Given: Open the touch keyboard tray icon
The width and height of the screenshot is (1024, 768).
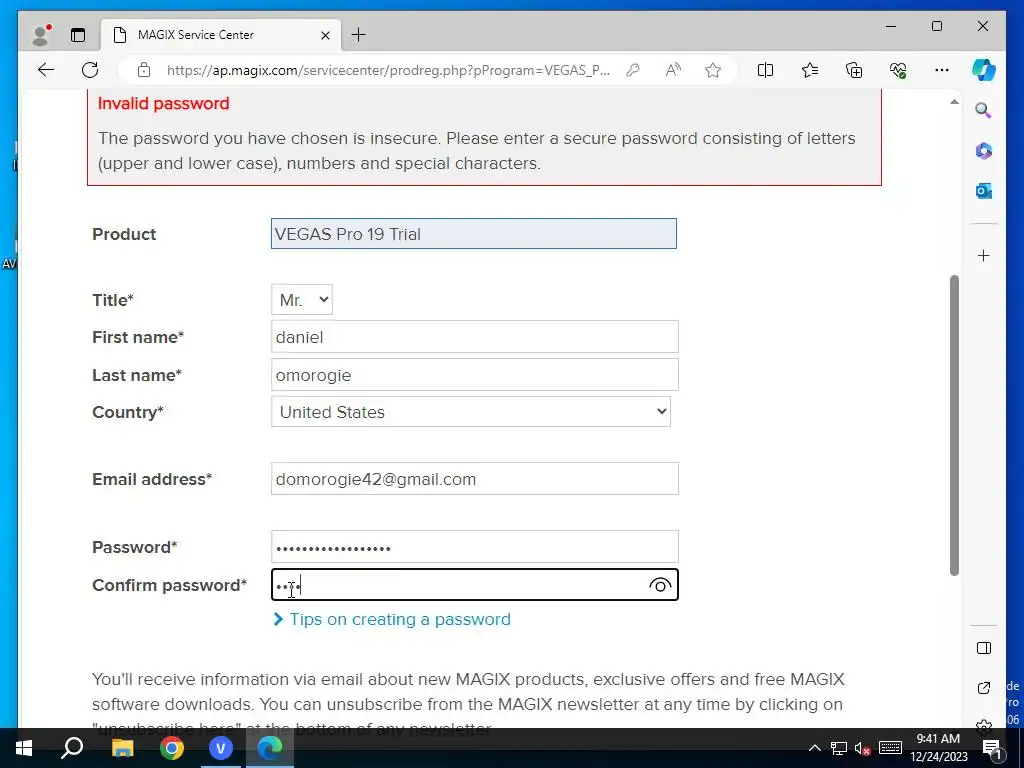Looking at the screenshot, I should (x=890, y=748).
